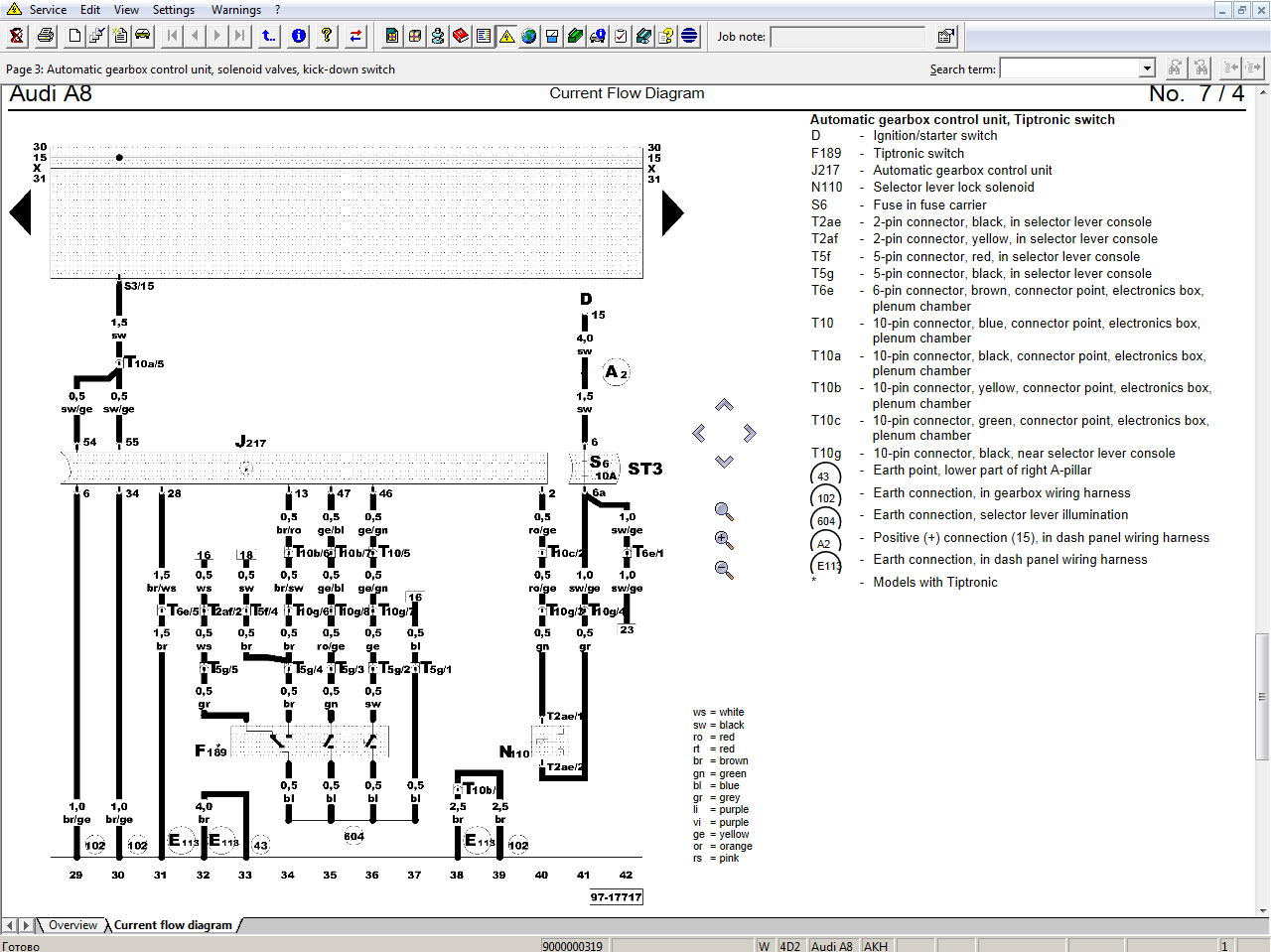Click the printer icon in the toolbar

46,37
